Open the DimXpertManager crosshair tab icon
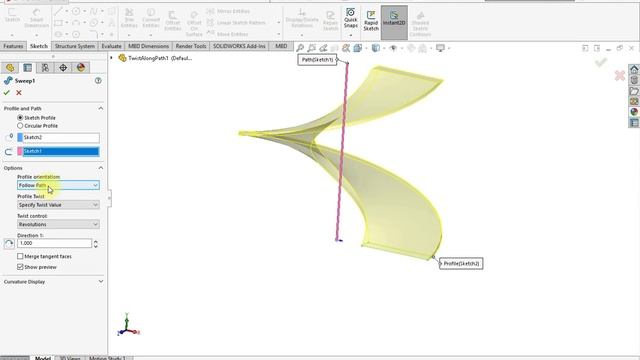Image resolution: width=640 pixels, height=360 pixels. [63, 68]
